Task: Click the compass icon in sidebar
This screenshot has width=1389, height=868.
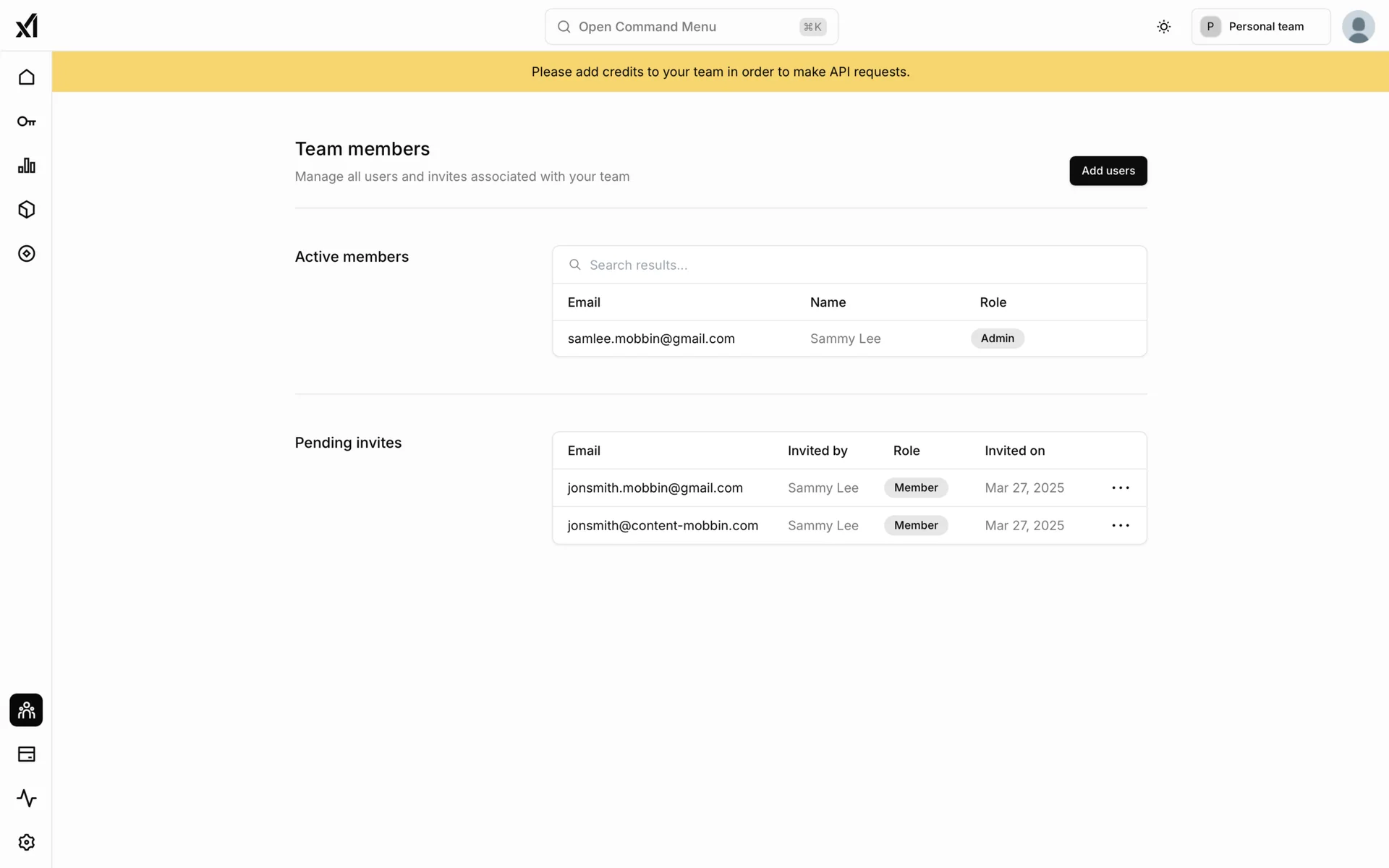Action: pyautogui.click(x=26, y=254)
